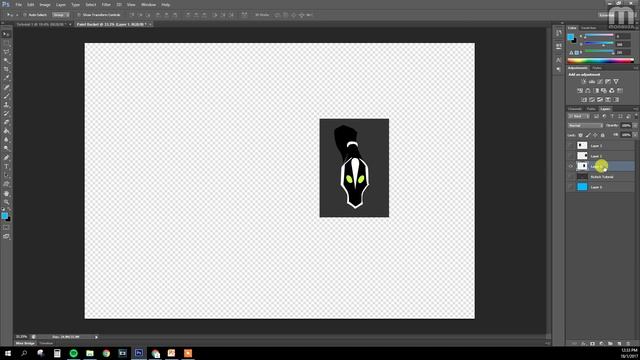Delete layer using the trash icon
This screenshot has width=640, height=360.
point(628,344)
